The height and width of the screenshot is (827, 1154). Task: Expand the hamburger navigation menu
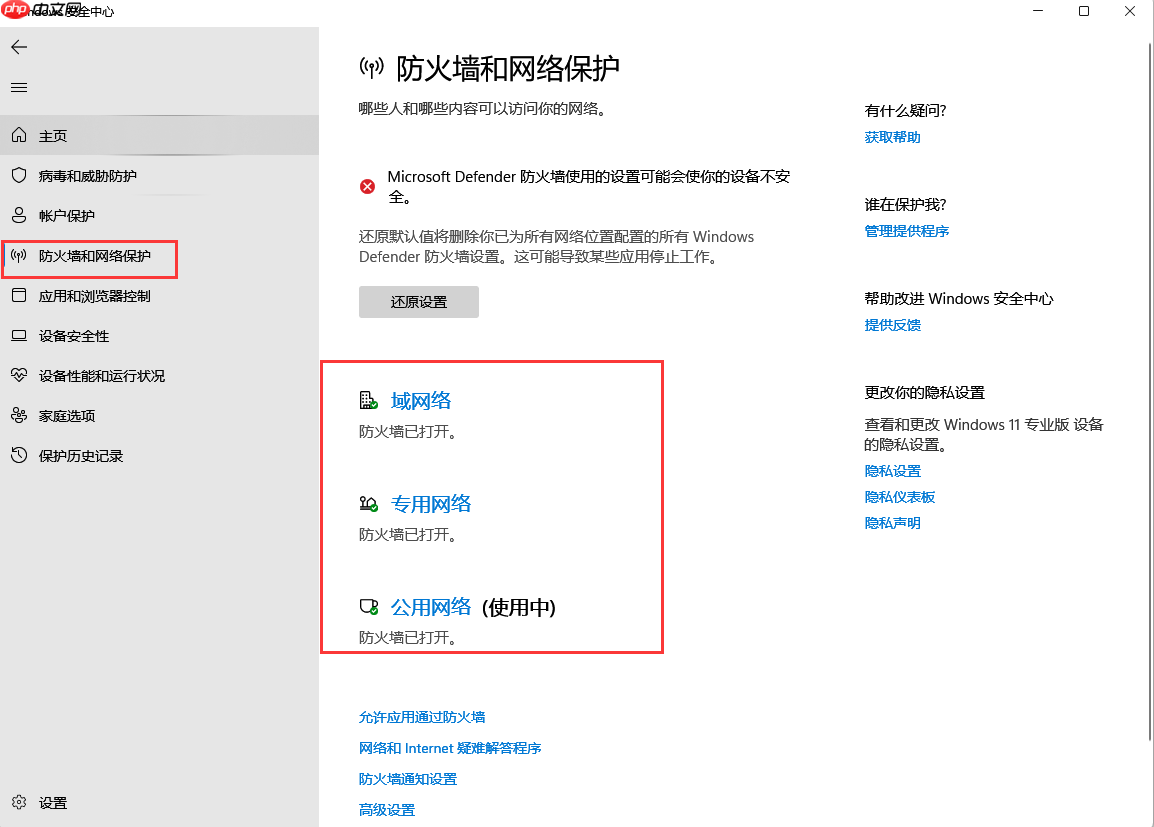coord(18,87)
